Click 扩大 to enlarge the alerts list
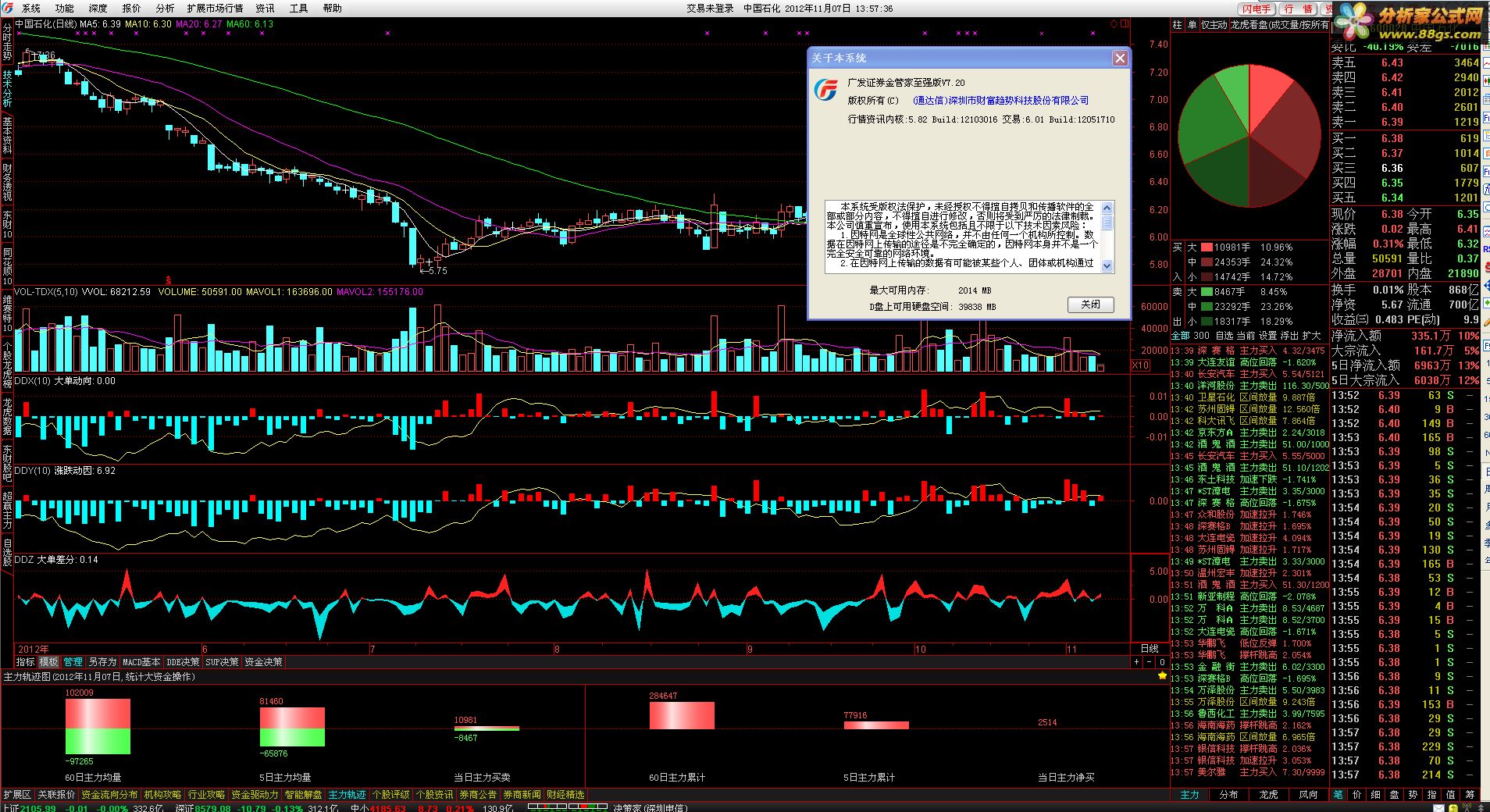1490x812 pixels. [1311, 336]
